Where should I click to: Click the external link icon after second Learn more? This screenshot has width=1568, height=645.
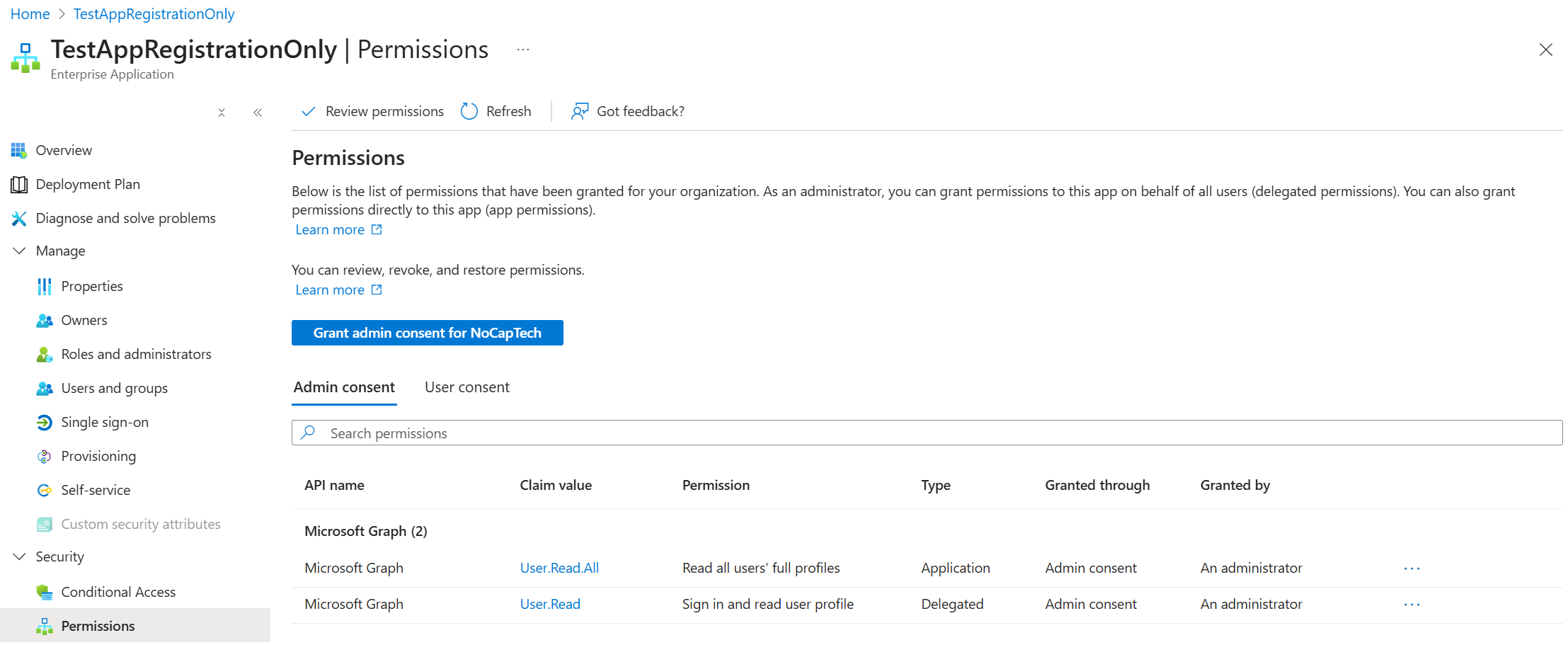[x=377, y=290]
